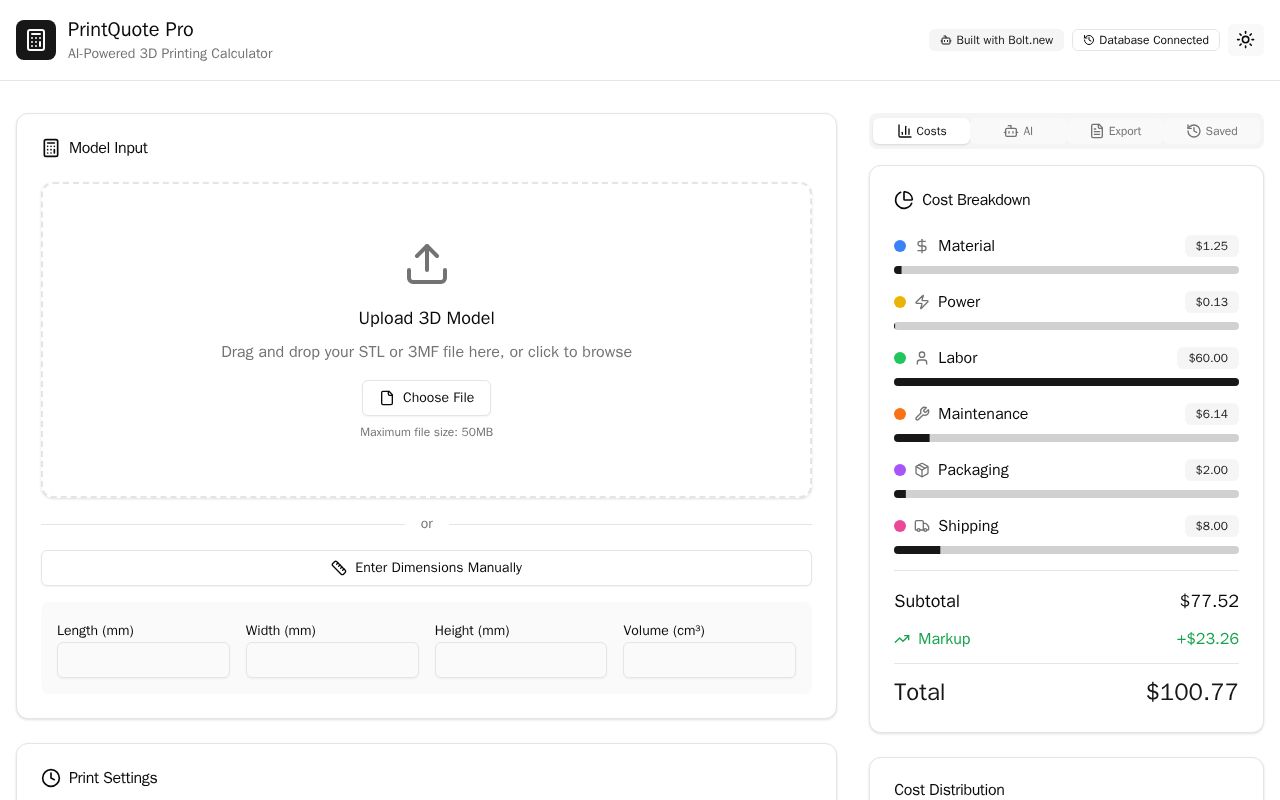Click the Print Settings clock icon
The width and height of the screenshot is (1280, 800).
point(51,778)
